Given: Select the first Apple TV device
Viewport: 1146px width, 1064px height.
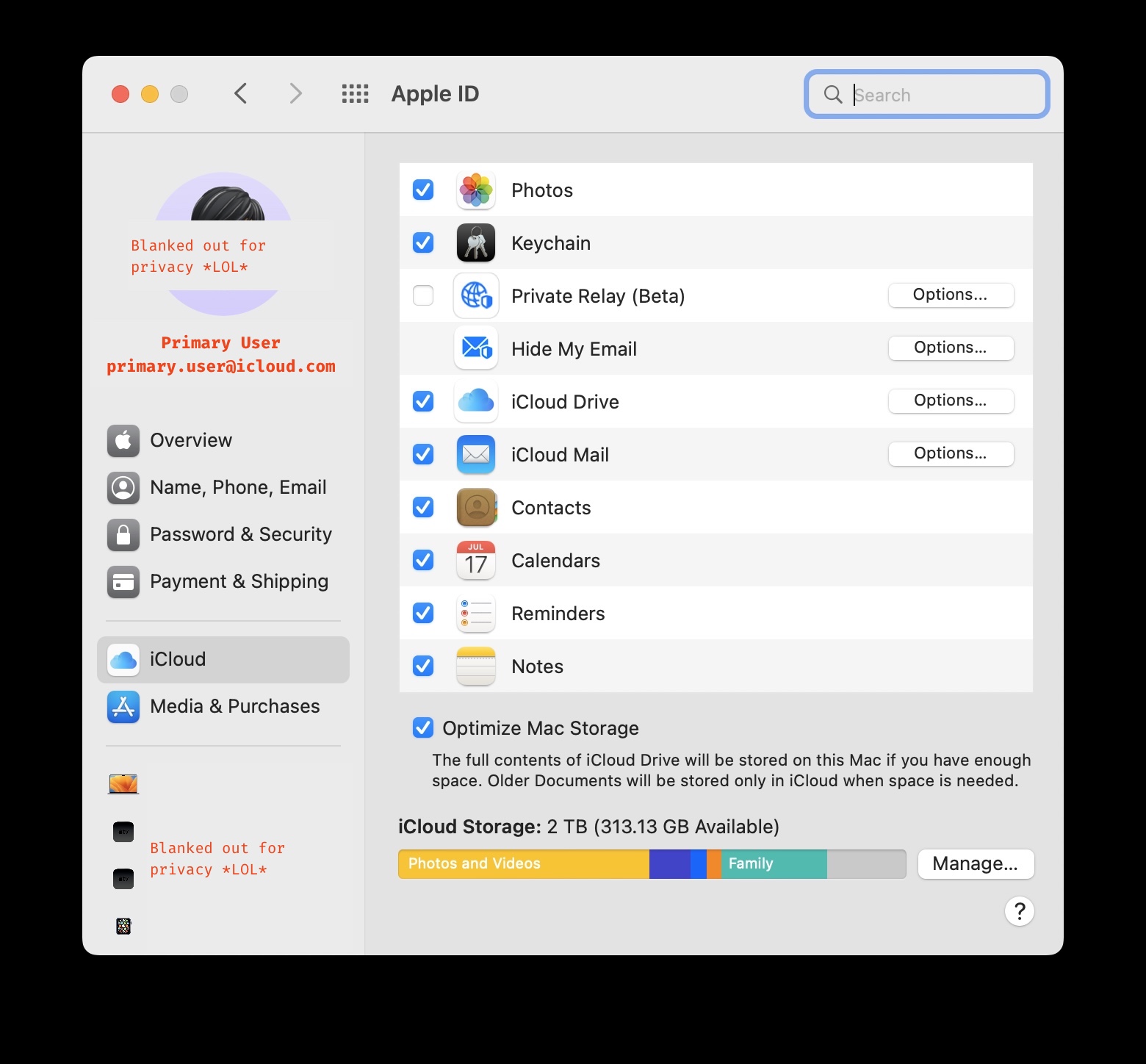Looking at the screenshot, I should click(123, 832).
